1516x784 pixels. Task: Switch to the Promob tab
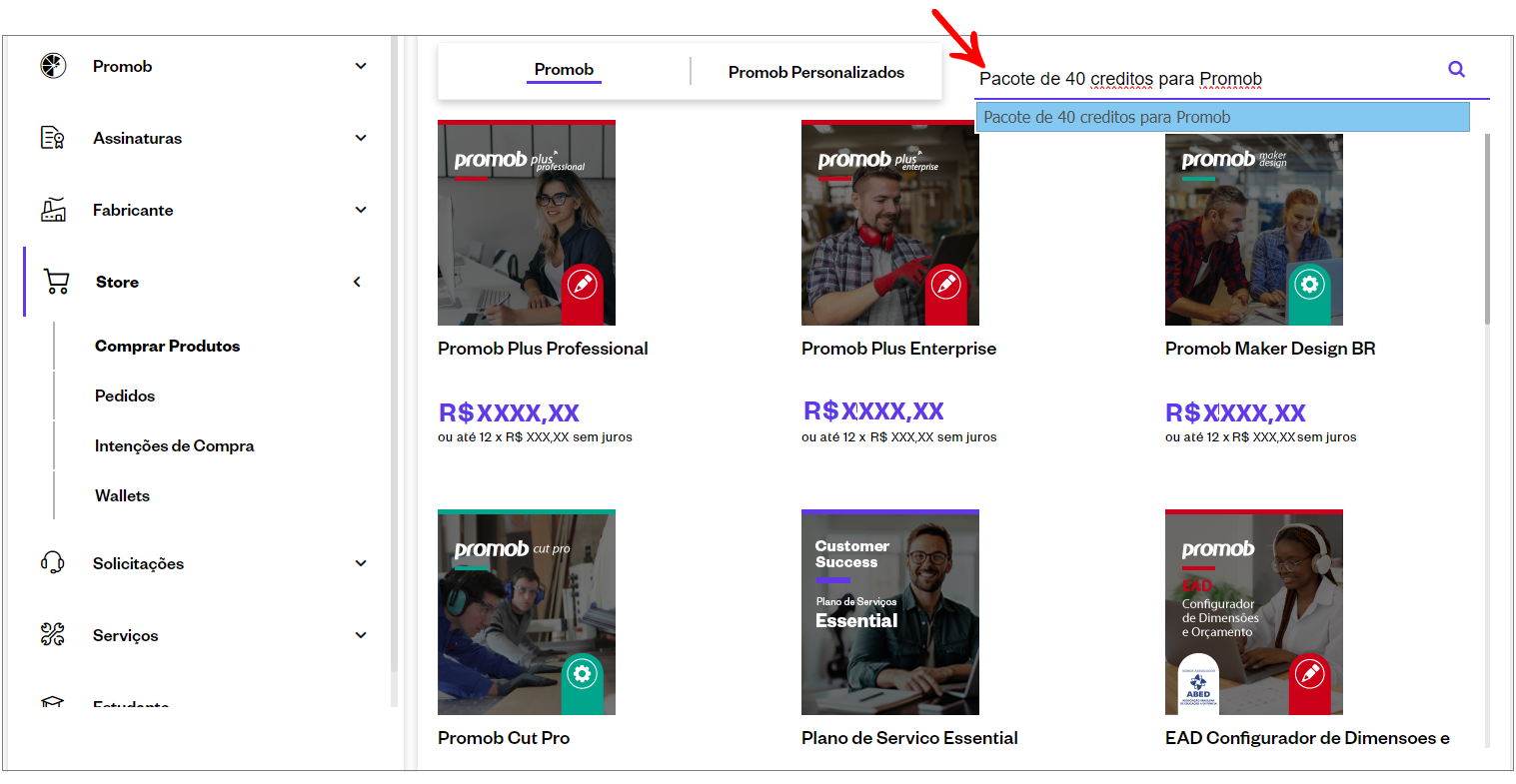(564, 70)
